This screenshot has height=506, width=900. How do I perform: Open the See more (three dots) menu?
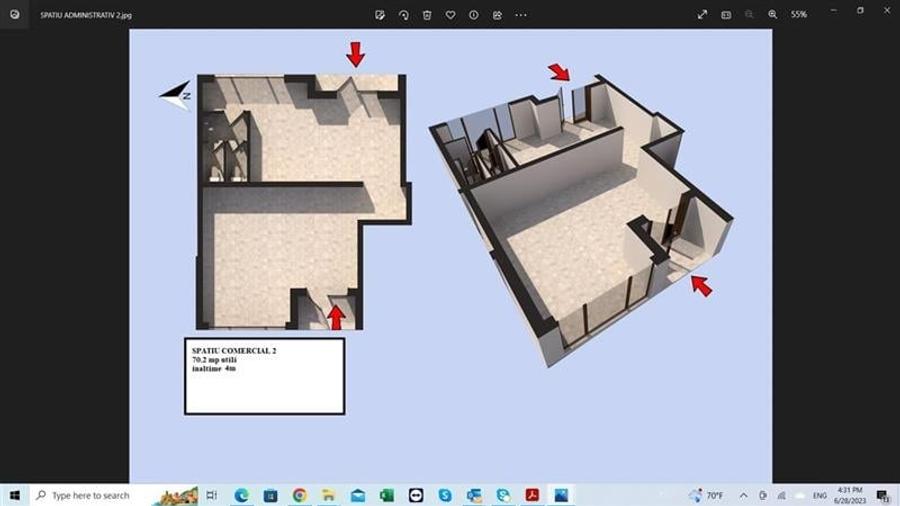pos(521,15)
